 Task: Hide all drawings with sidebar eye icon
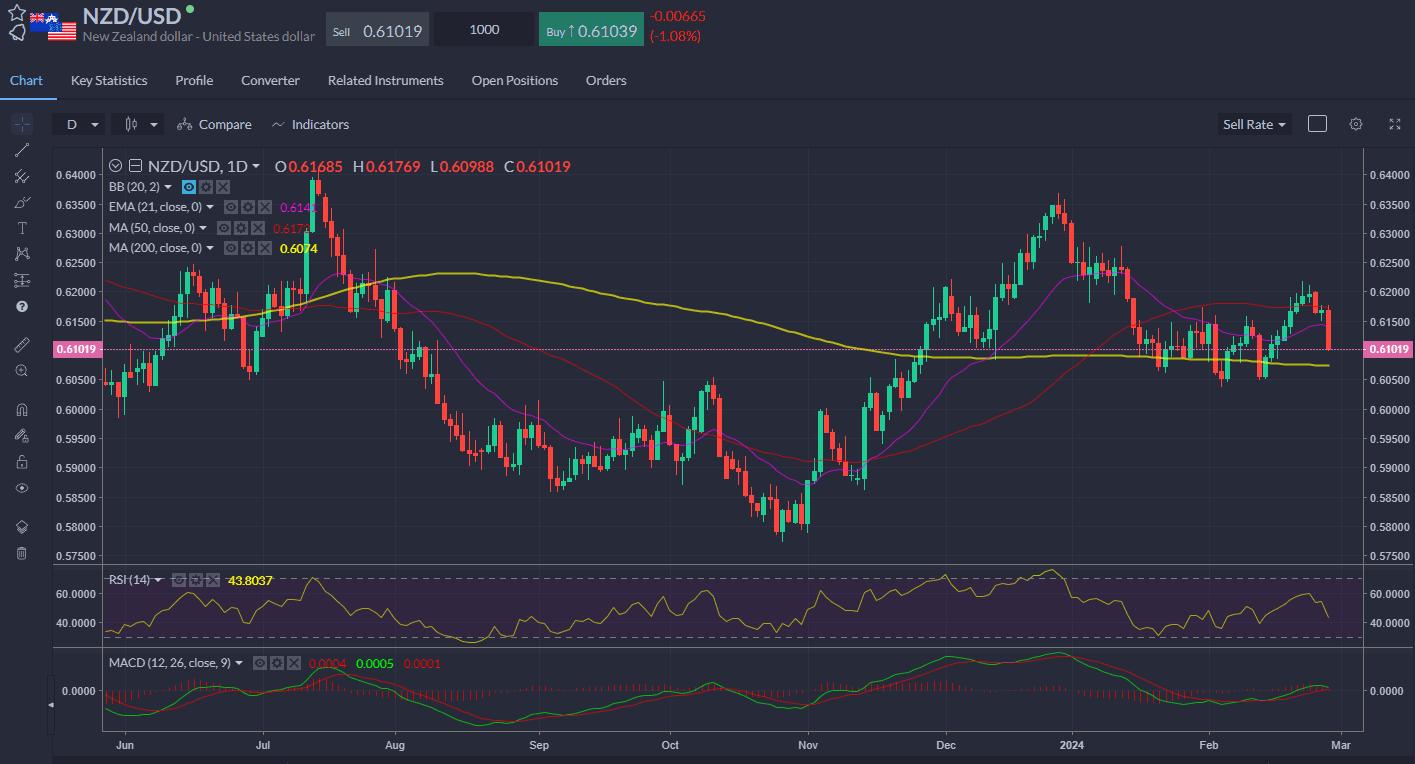[22, 488]
